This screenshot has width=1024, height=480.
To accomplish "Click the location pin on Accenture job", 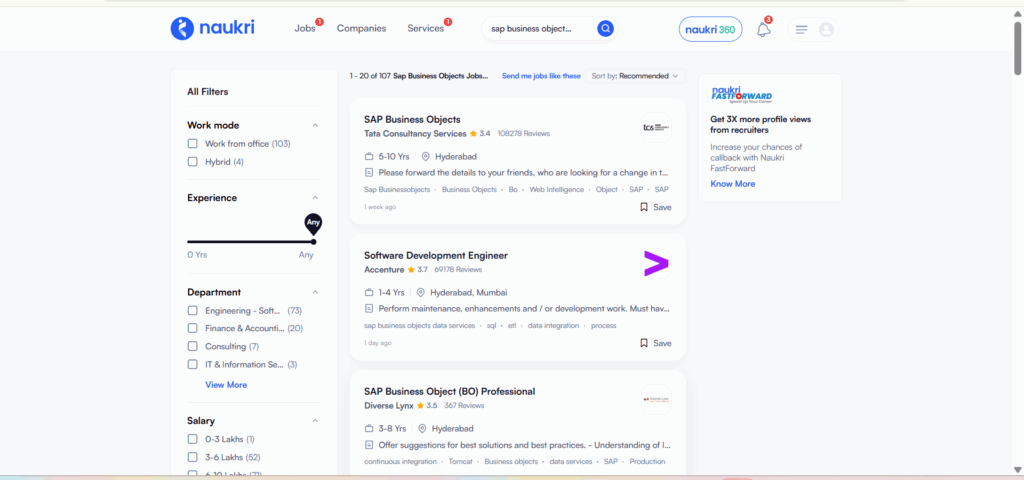I will (x=421, y=293).
